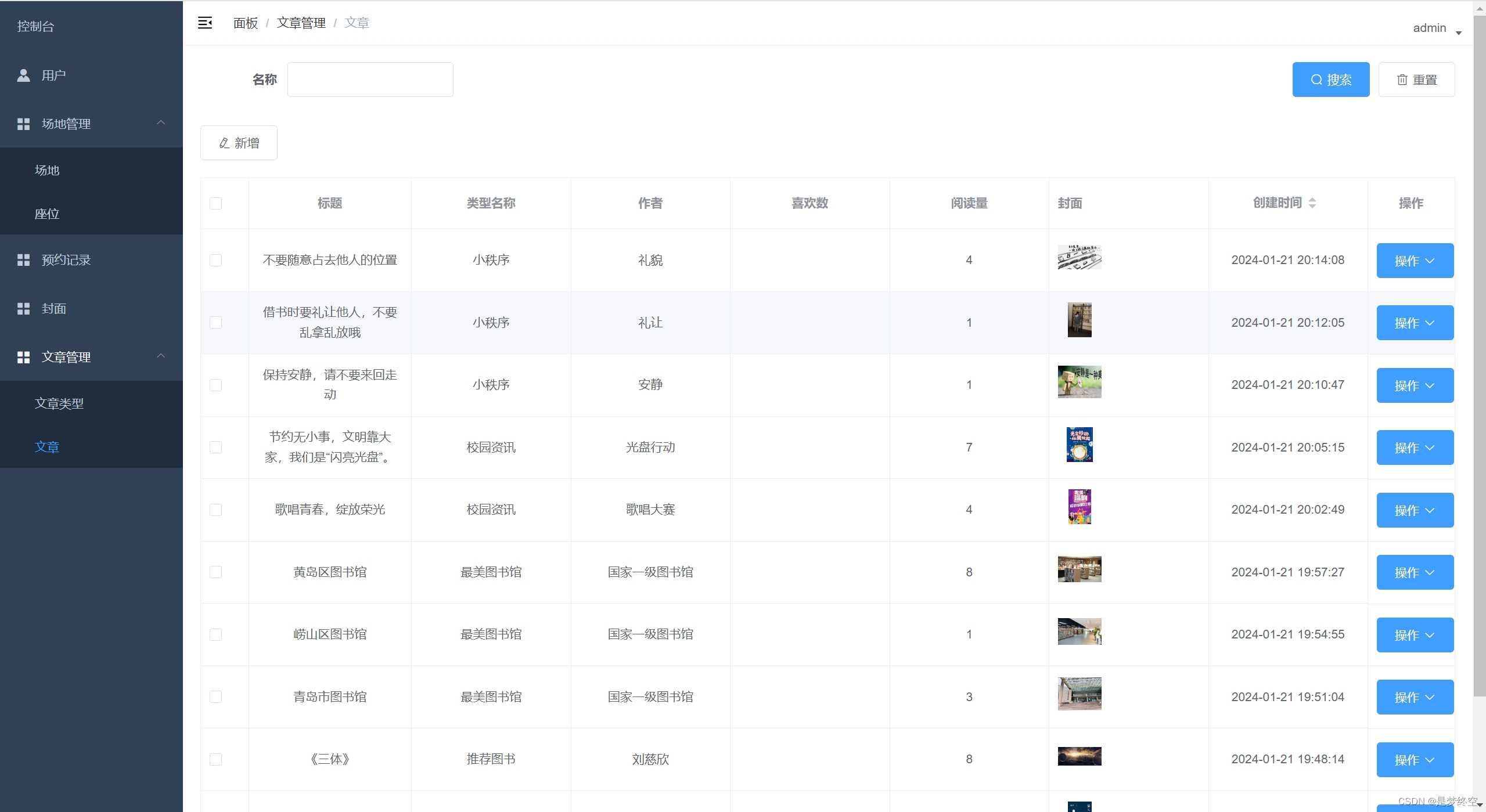
Task: Sort by 创建时间 using sort arrows
Action: click(x=1312, y=203)
